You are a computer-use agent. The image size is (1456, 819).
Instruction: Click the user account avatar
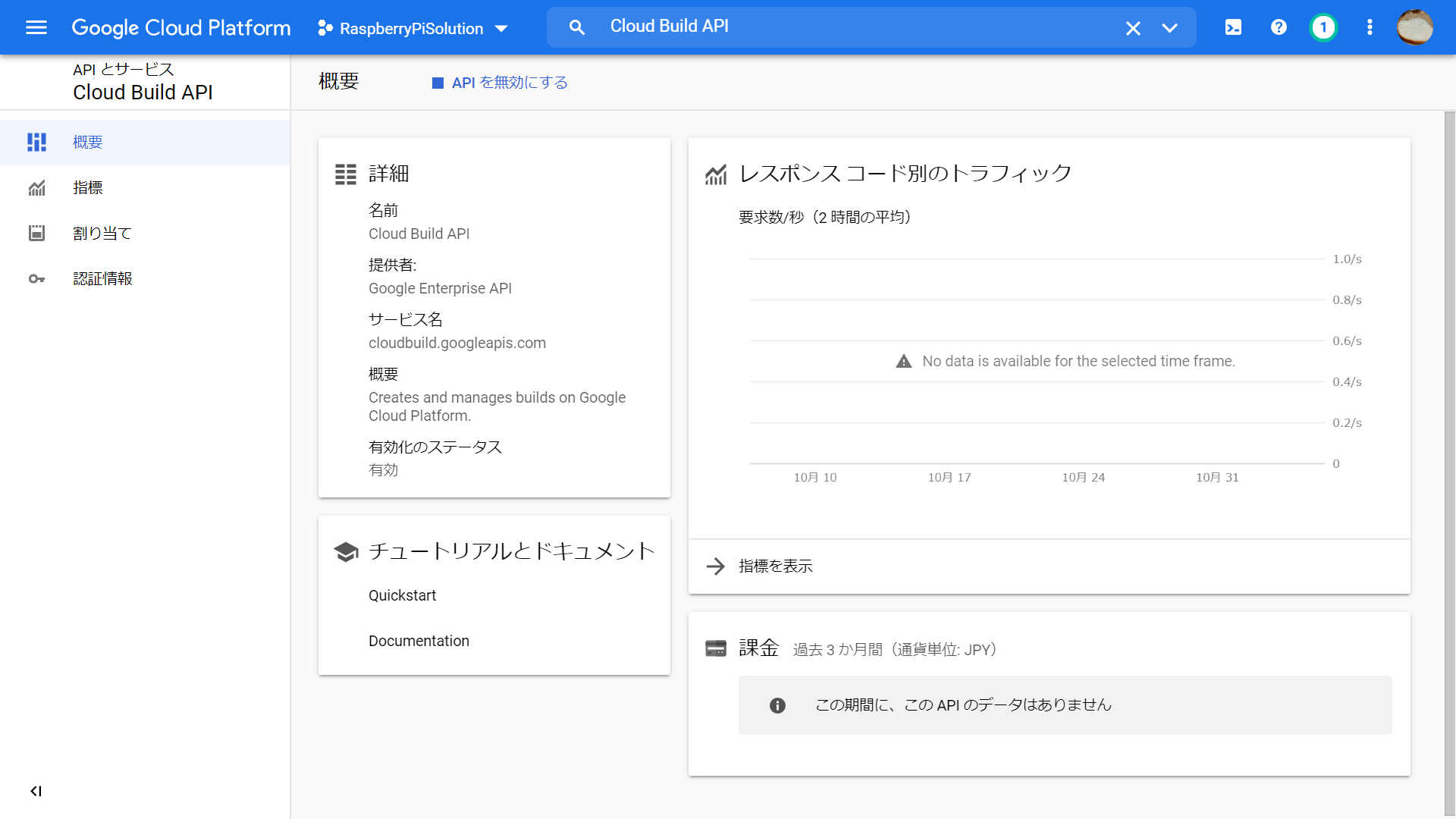coord(1414,28)
